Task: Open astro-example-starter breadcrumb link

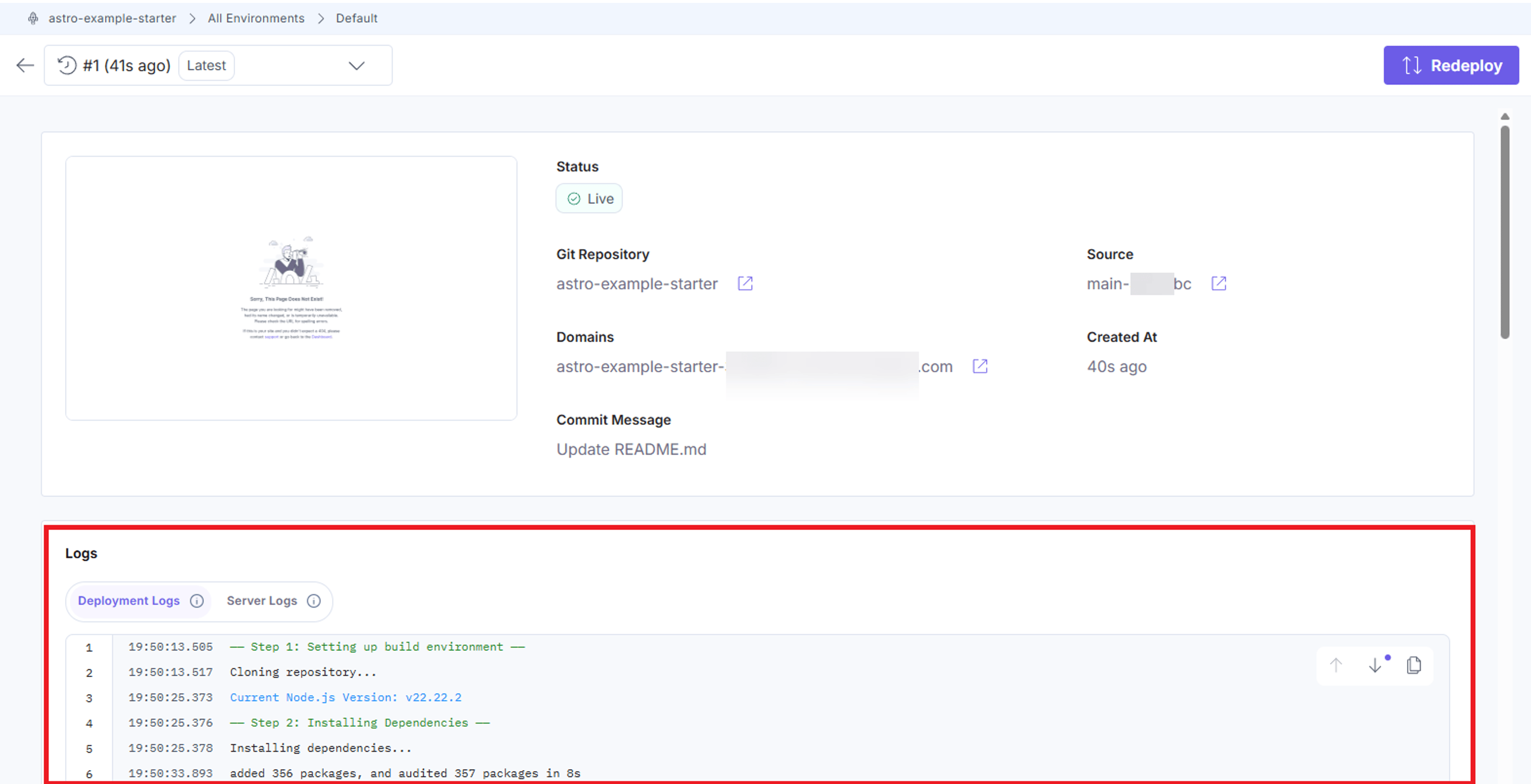Action: (x=112, y=18)
